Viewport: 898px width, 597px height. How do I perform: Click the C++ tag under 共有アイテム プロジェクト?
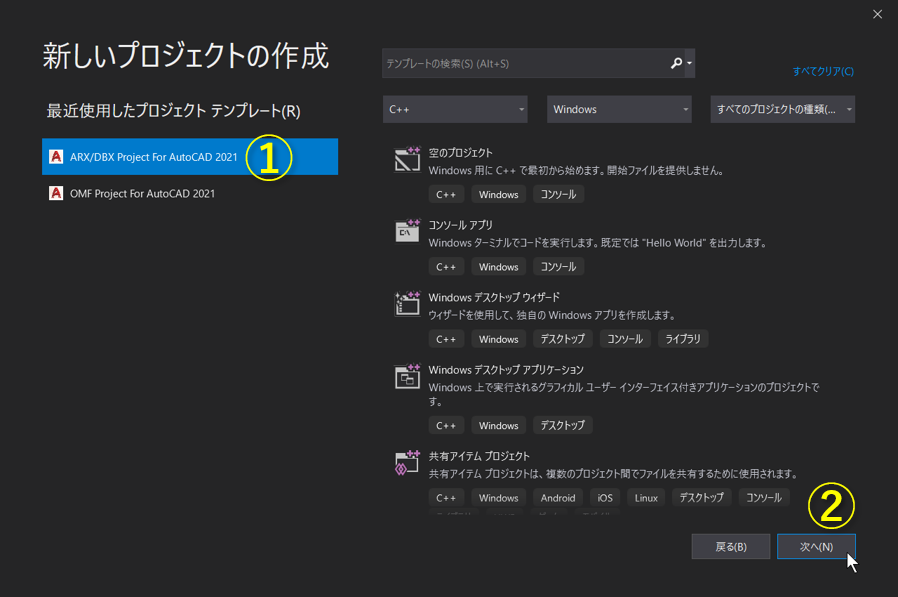[446, 497]
